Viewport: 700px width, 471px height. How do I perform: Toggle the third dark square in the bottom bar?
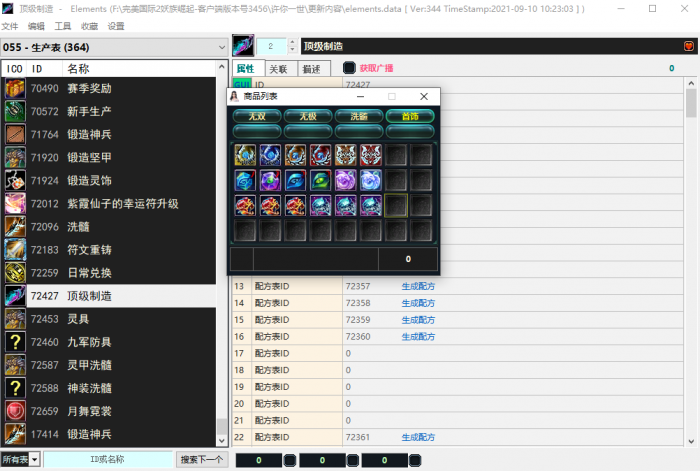pos(415,460)
